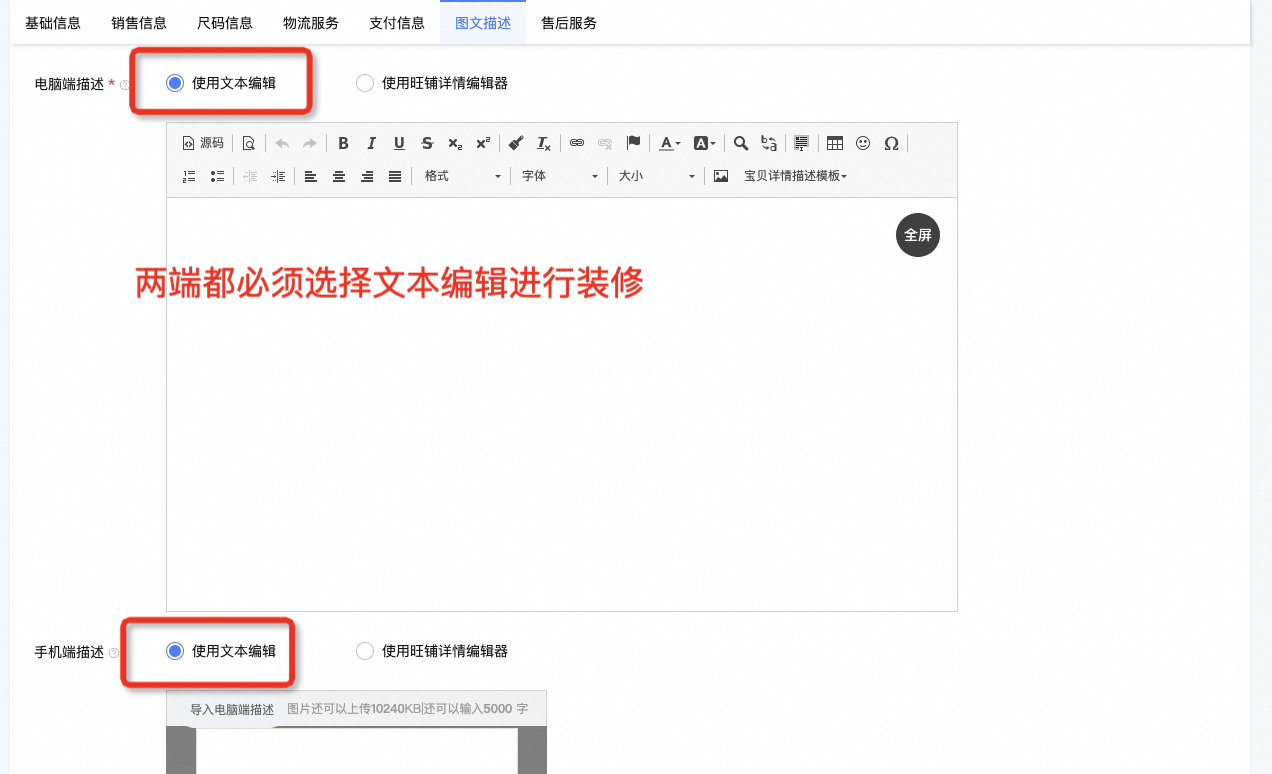The height and width of the screenshot is (774, 1272).
Task: Switch to the 物流服务 tab
Action: click(x=311, y=23)
